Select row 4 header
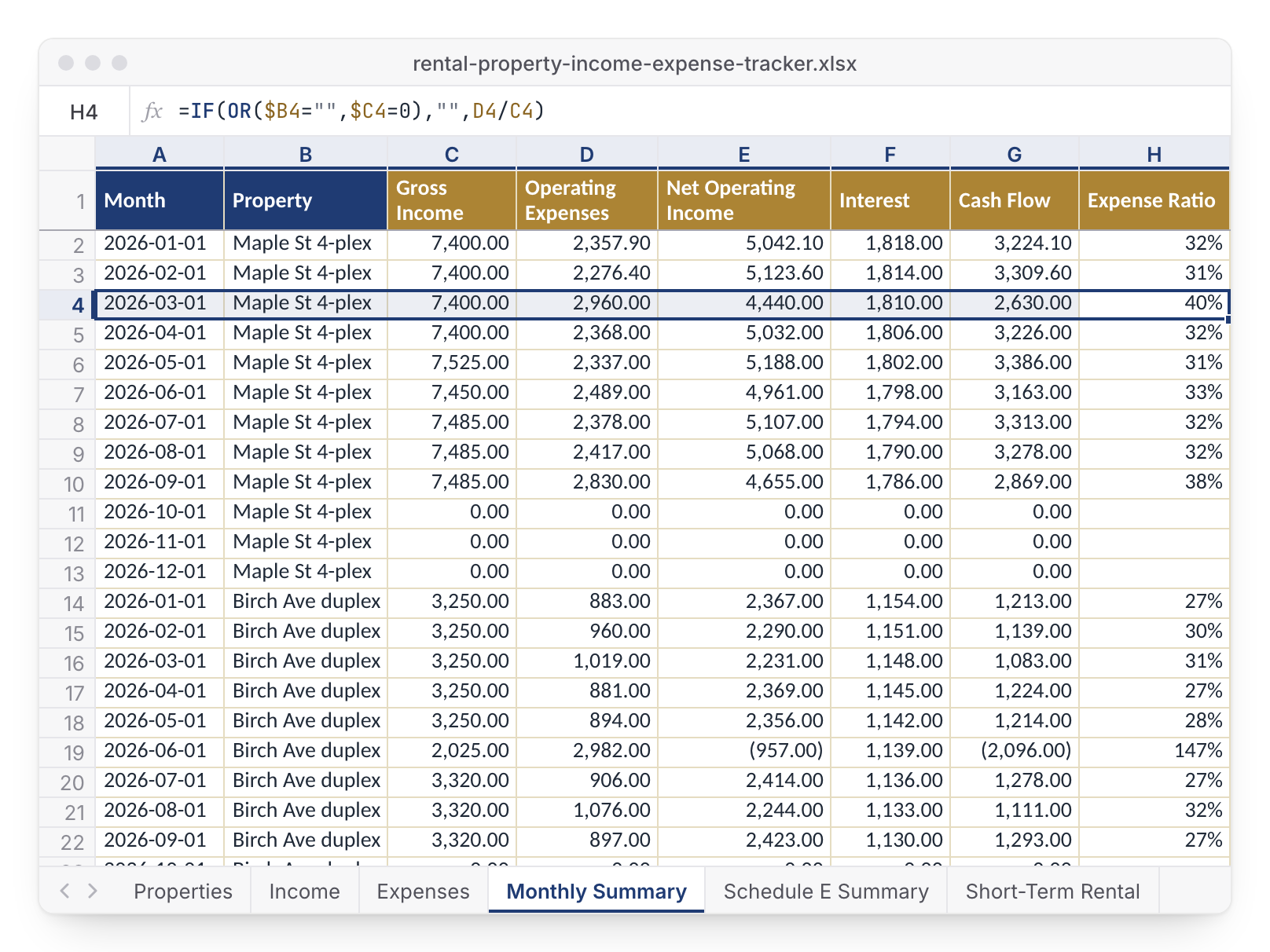 point(68,305)
